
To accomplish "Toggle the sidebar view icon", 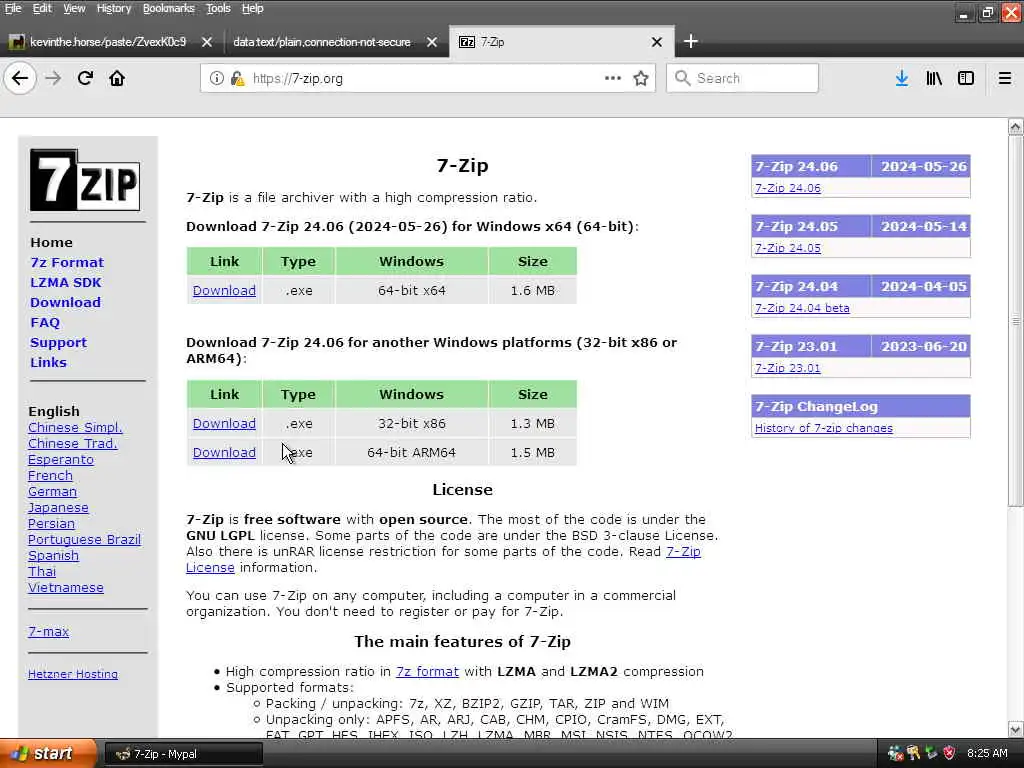I will (966, 78).
